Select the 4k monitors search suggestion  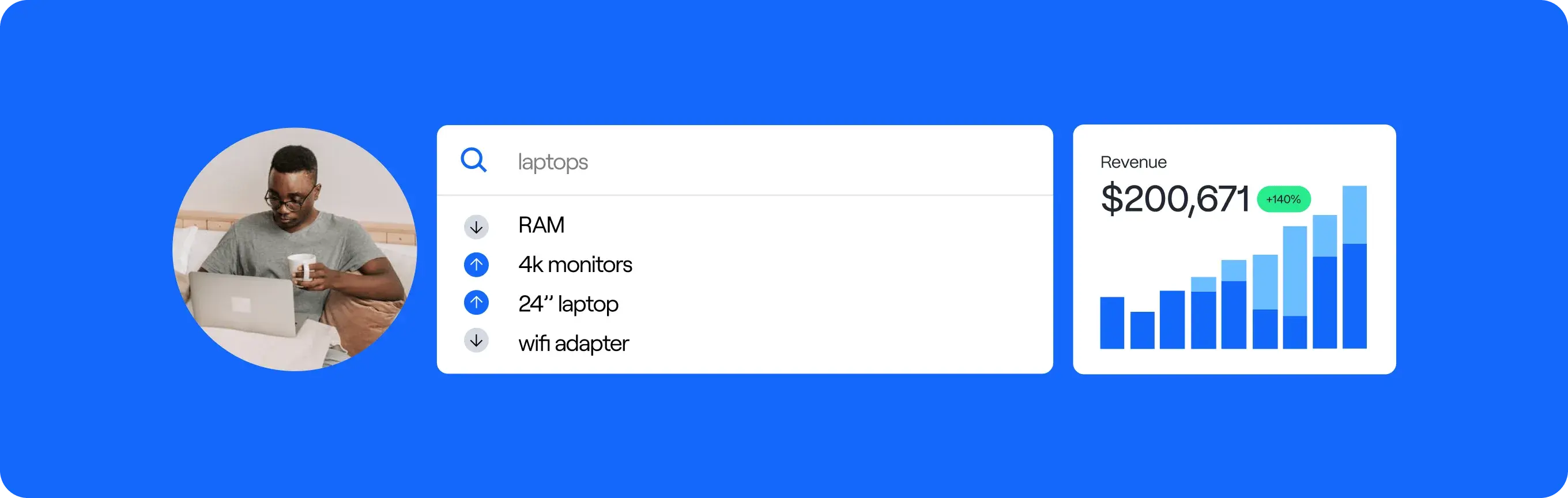[x=575, y=264]
